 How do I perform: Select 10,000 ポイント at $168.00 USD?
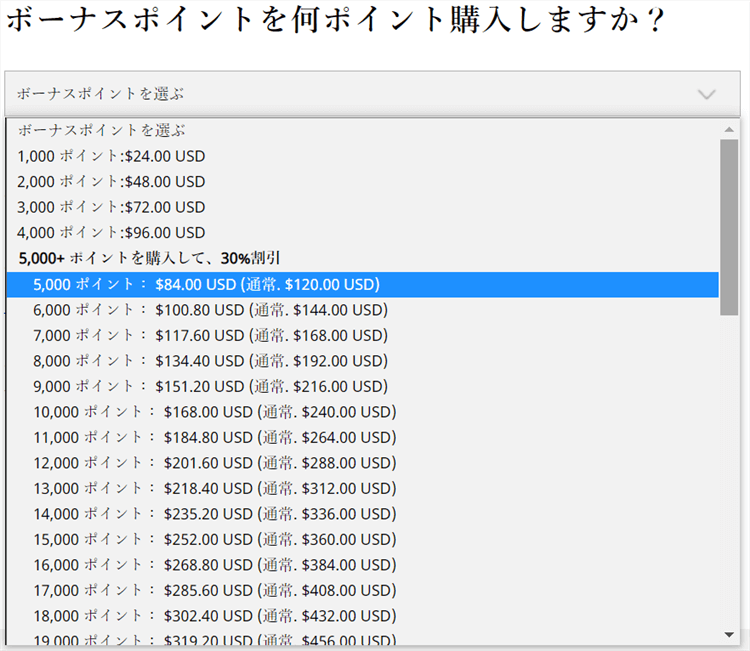[214, 412]
